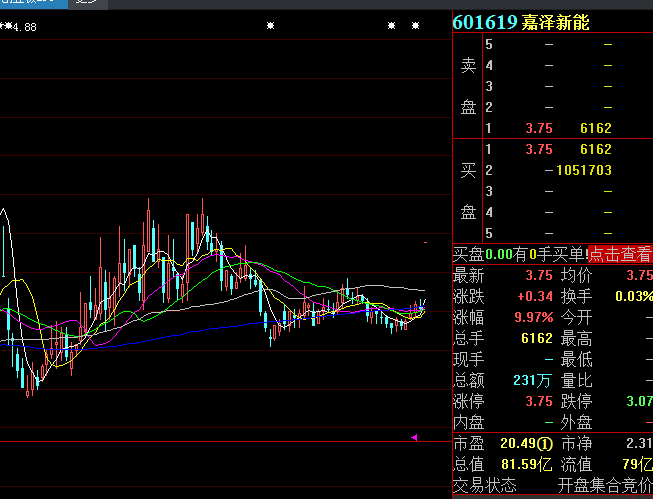Click the 点击查看 red button
The image size is (653, 499).
[x=620, y=254]
